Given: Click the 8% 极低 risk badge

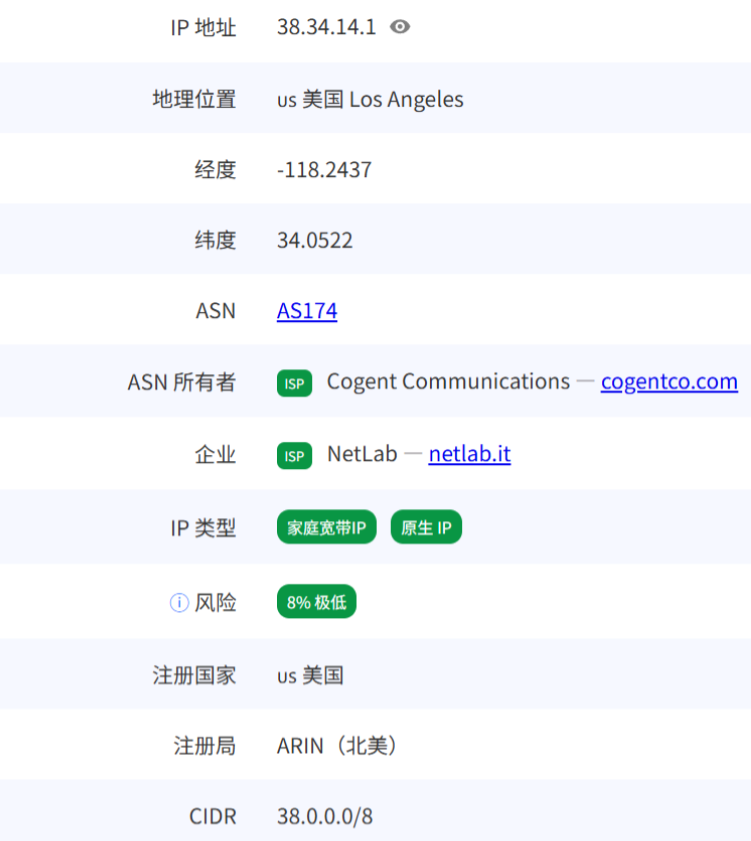Looking at the screenshot, I should pos(316,603).
